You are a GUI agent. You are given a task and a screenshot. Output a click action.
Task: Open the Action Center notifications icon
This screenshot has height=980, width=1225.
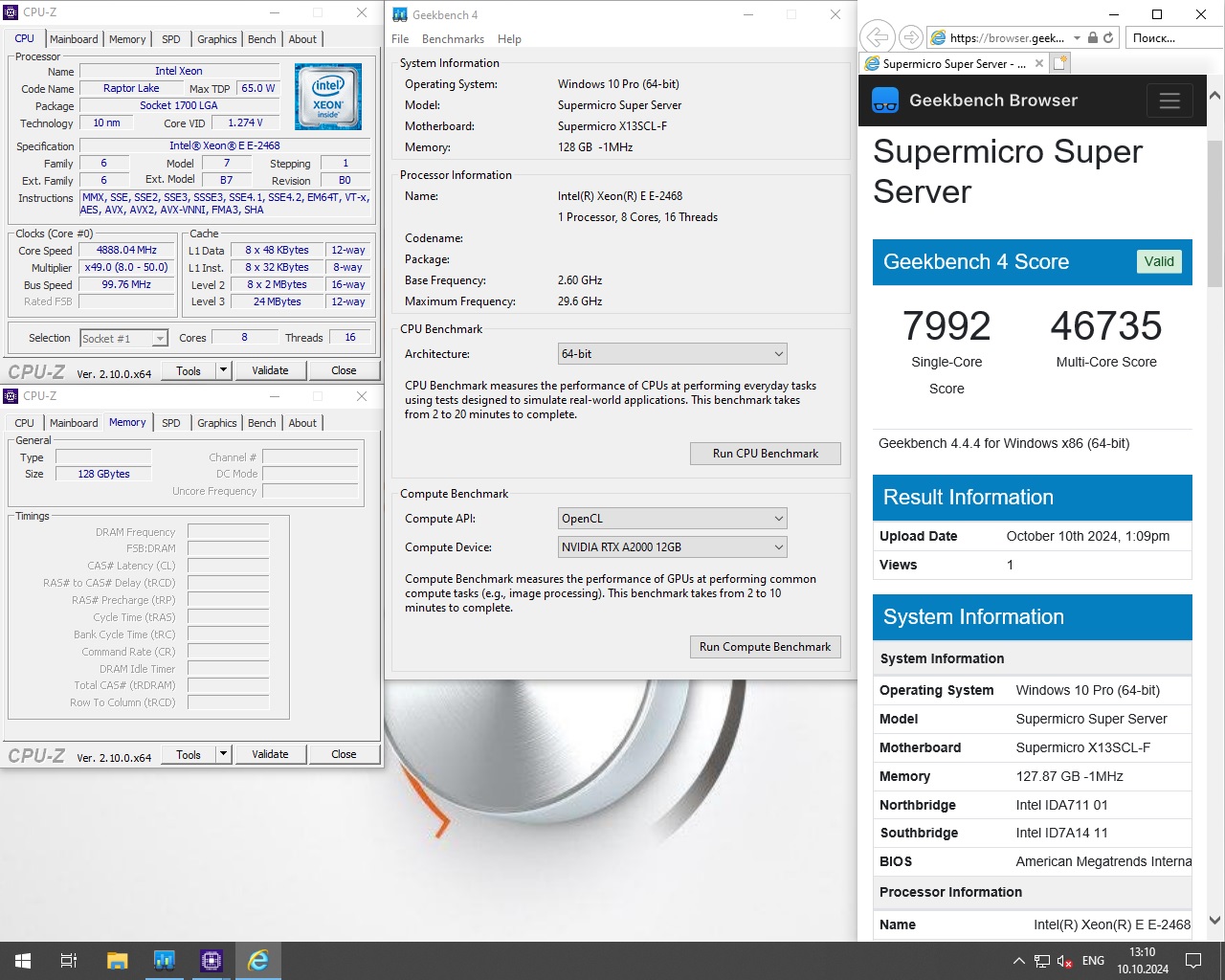click(1193, 961)
